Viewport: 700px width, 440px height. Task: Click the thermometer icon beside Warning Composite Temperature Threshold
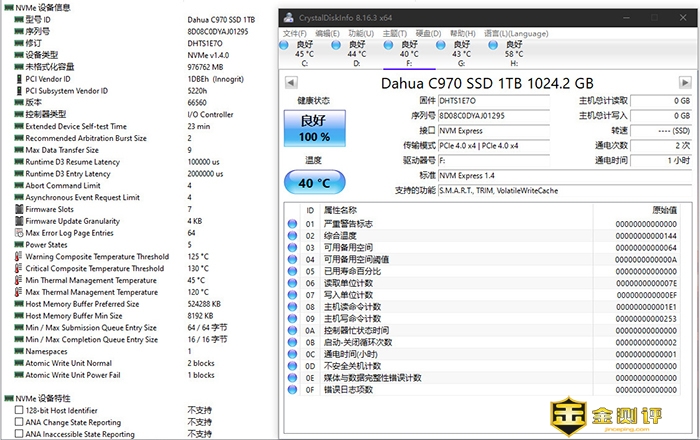tap(17, 257)
